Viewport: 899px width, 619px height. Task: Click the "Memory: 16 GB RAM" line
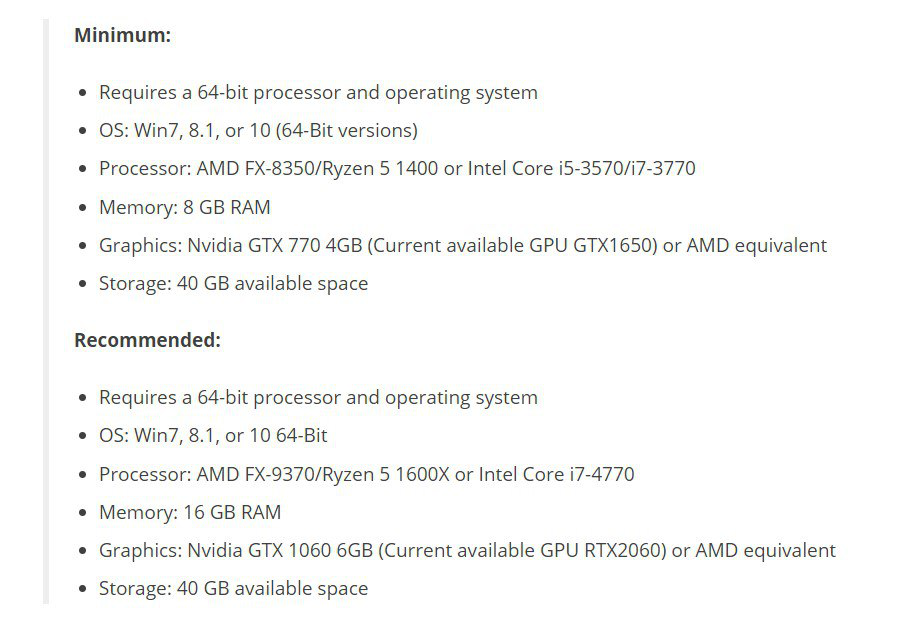coord(190,513)
